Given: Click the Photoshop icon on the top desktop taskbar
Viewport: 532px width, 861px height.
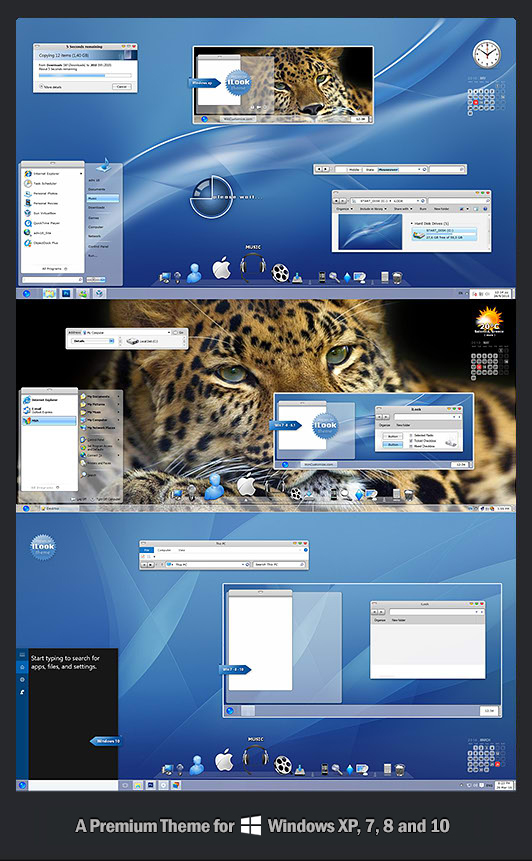Looking at the screenshot, I should pos(66,293).
